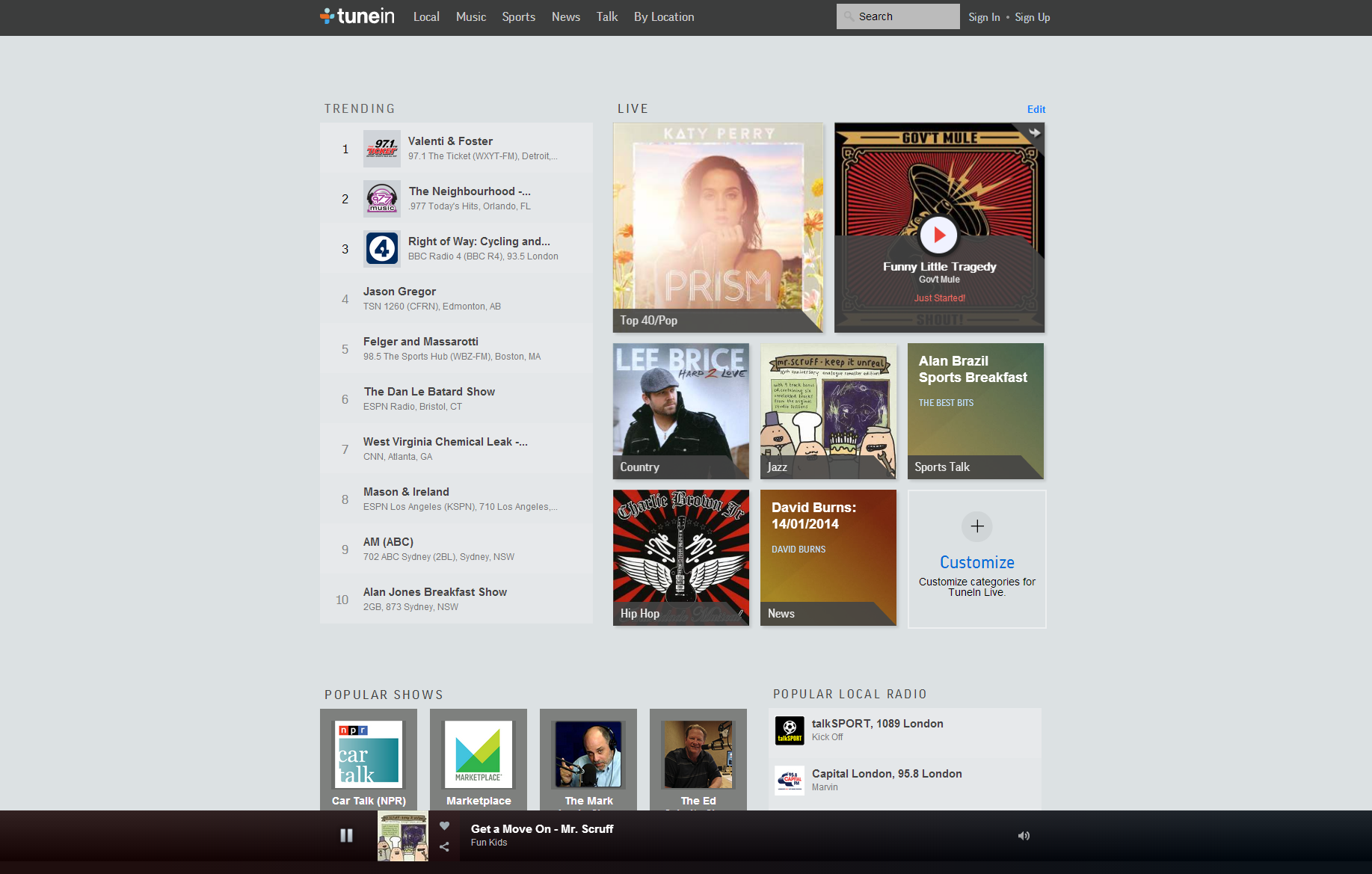
Task: Mute the volume speaker icon
Action: (x=1024, y=836)
